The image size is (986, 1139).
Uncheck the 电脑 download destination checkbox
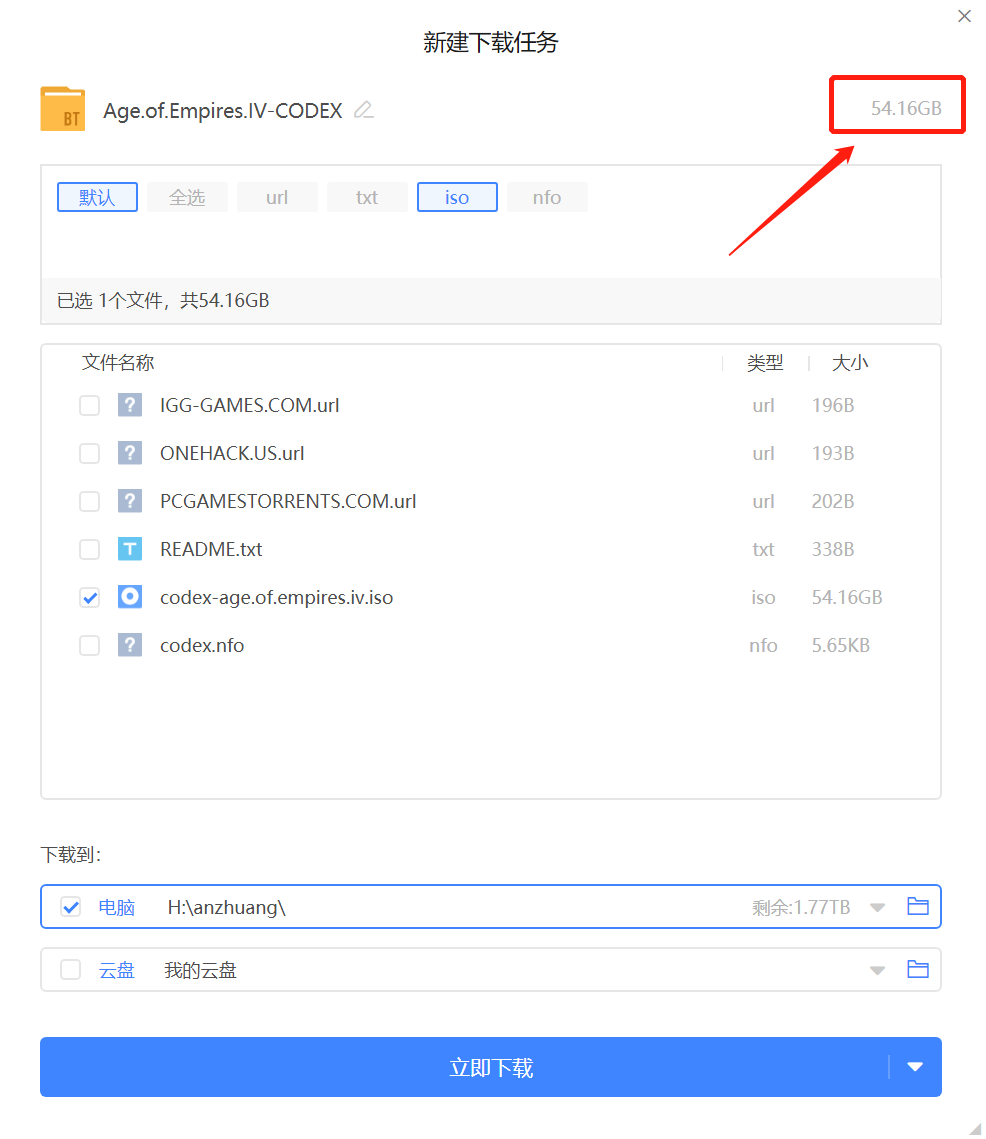point(70,907)
